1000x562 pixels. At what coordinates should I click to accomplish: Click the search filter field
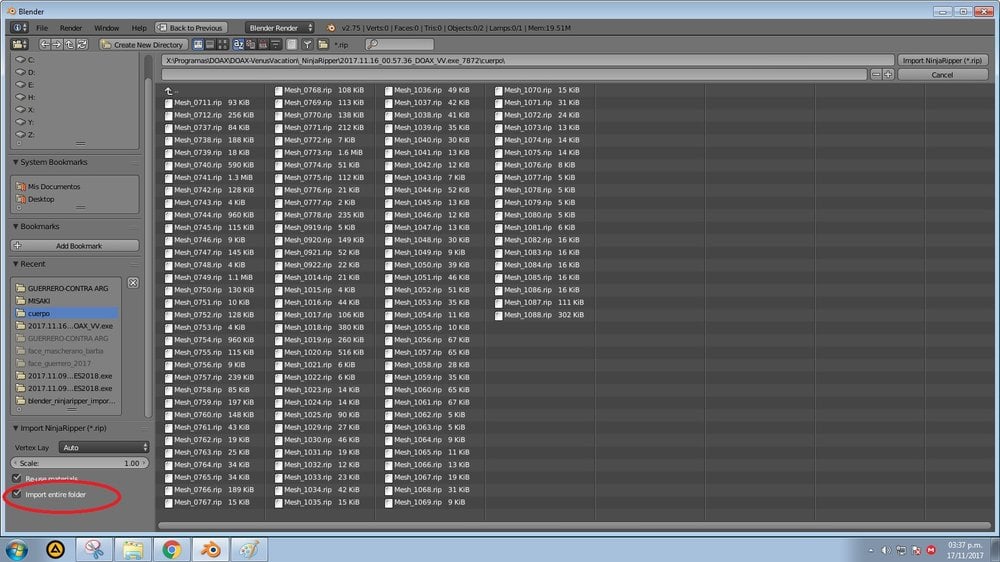(x=400, y=45)
